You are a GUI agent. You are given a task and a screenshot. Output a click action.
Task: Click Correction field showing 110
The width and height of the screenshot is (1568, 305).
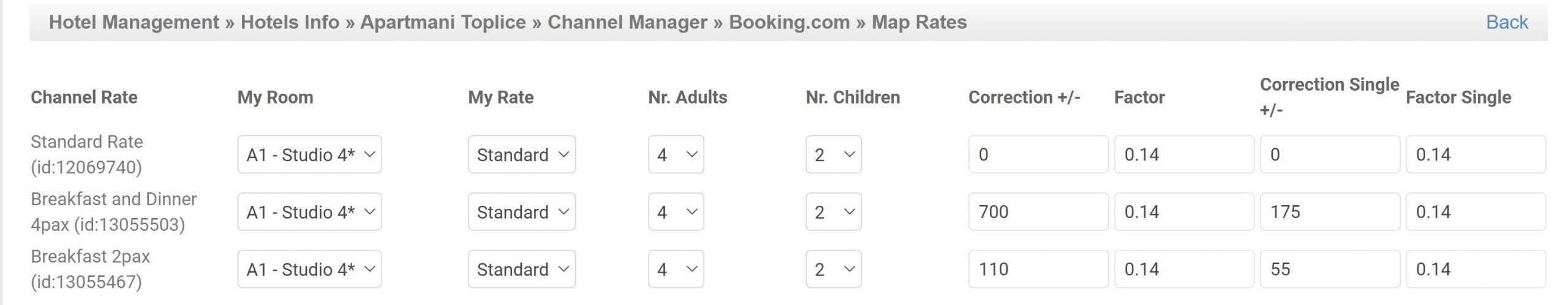pyautogui.click(x=1038, y=269)
